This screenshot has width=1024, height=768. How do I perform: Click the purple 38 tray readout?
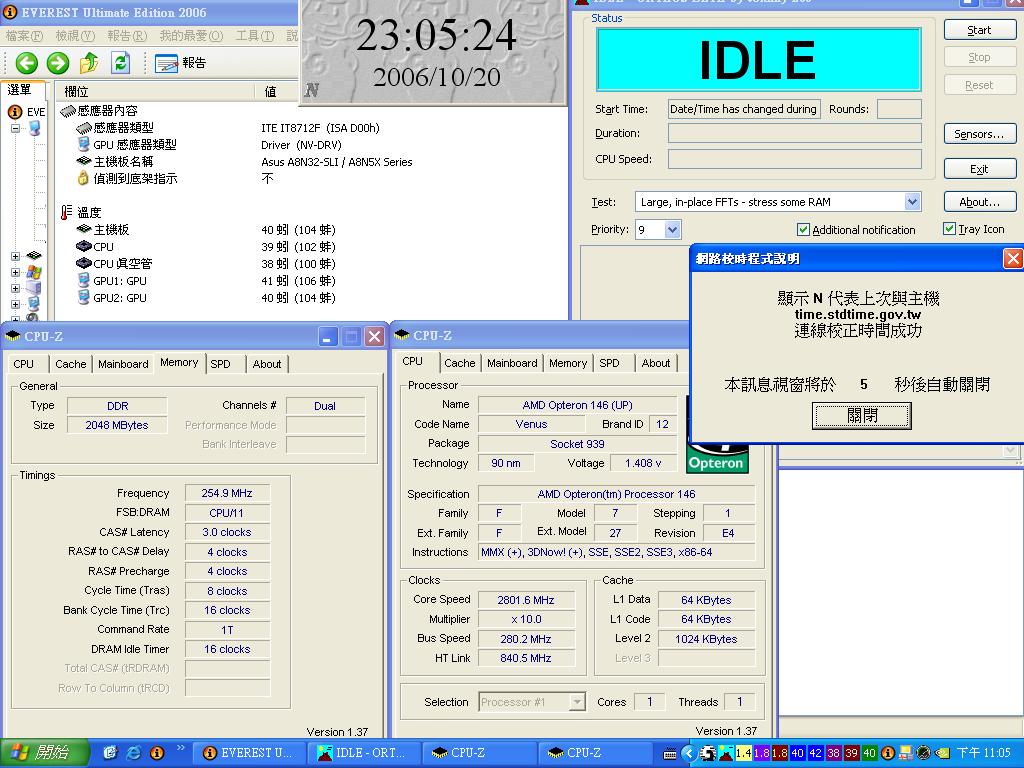tap(833, 753)
